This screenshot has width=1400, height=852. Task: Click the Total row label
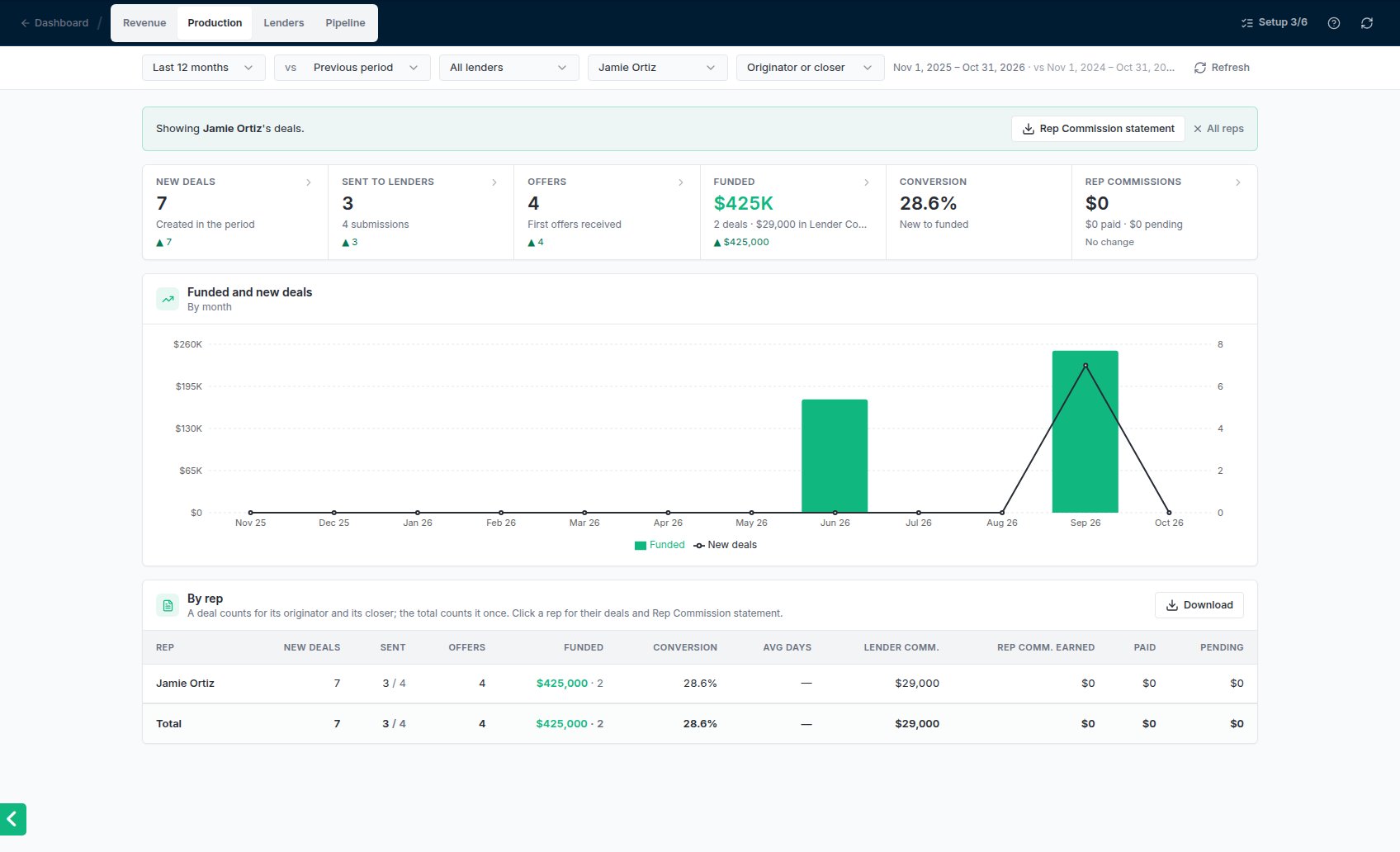(168, 724)
